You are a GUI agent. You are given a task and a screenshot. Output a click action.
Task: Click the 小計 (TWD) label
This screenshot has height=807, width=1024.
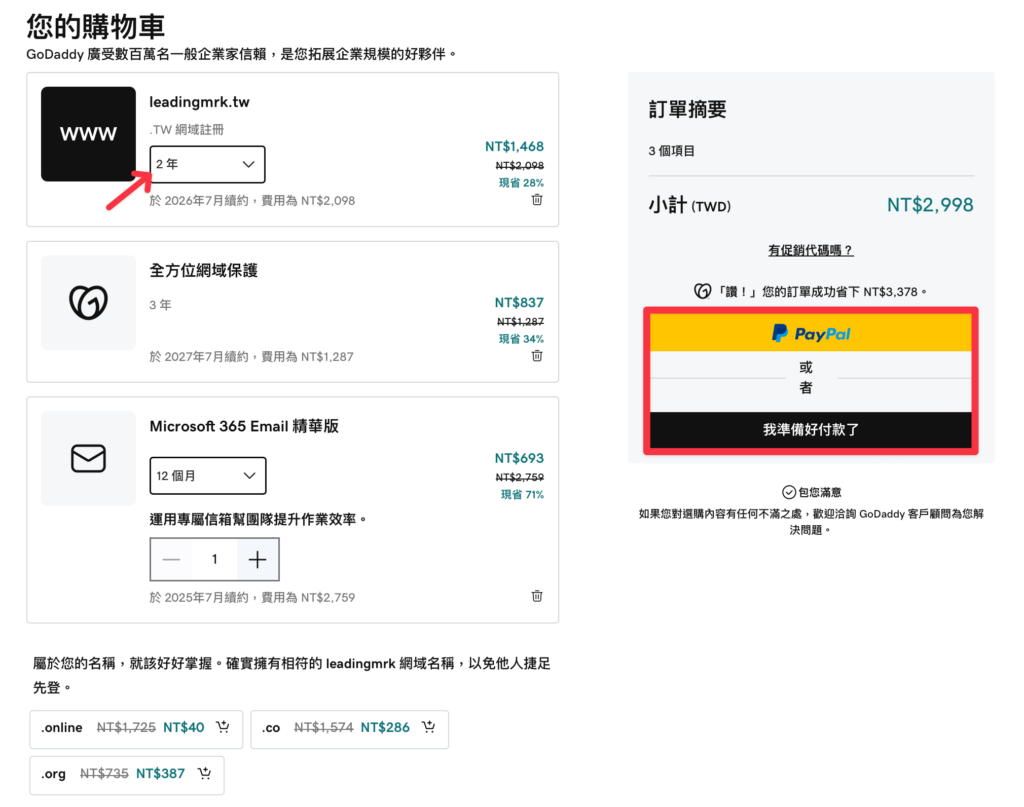(x=690, y=206)
